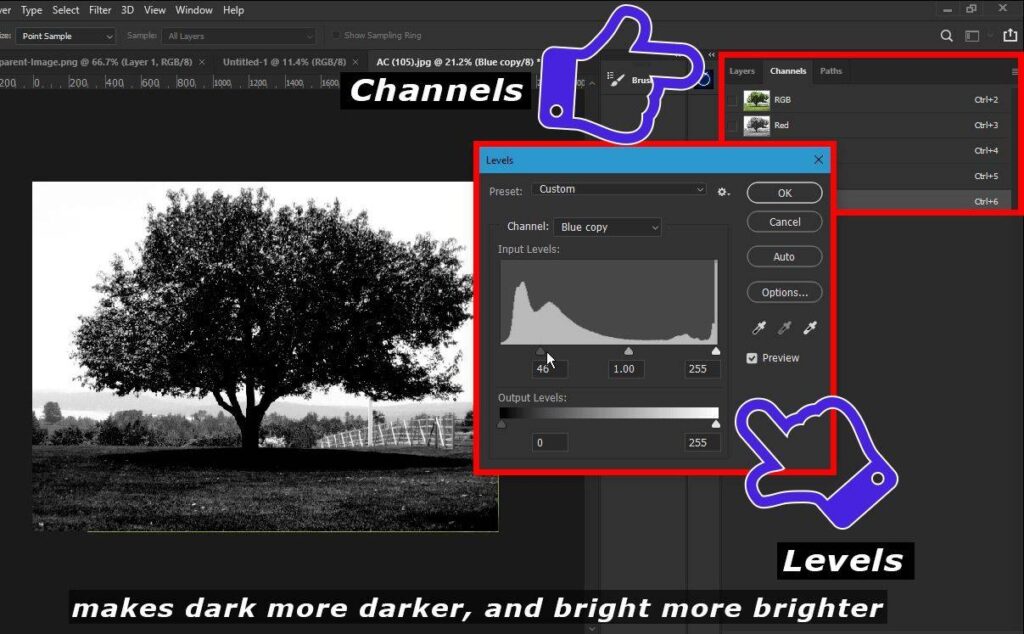1024x634 pixels.
Task: Open the View menu
Action: 155,10
